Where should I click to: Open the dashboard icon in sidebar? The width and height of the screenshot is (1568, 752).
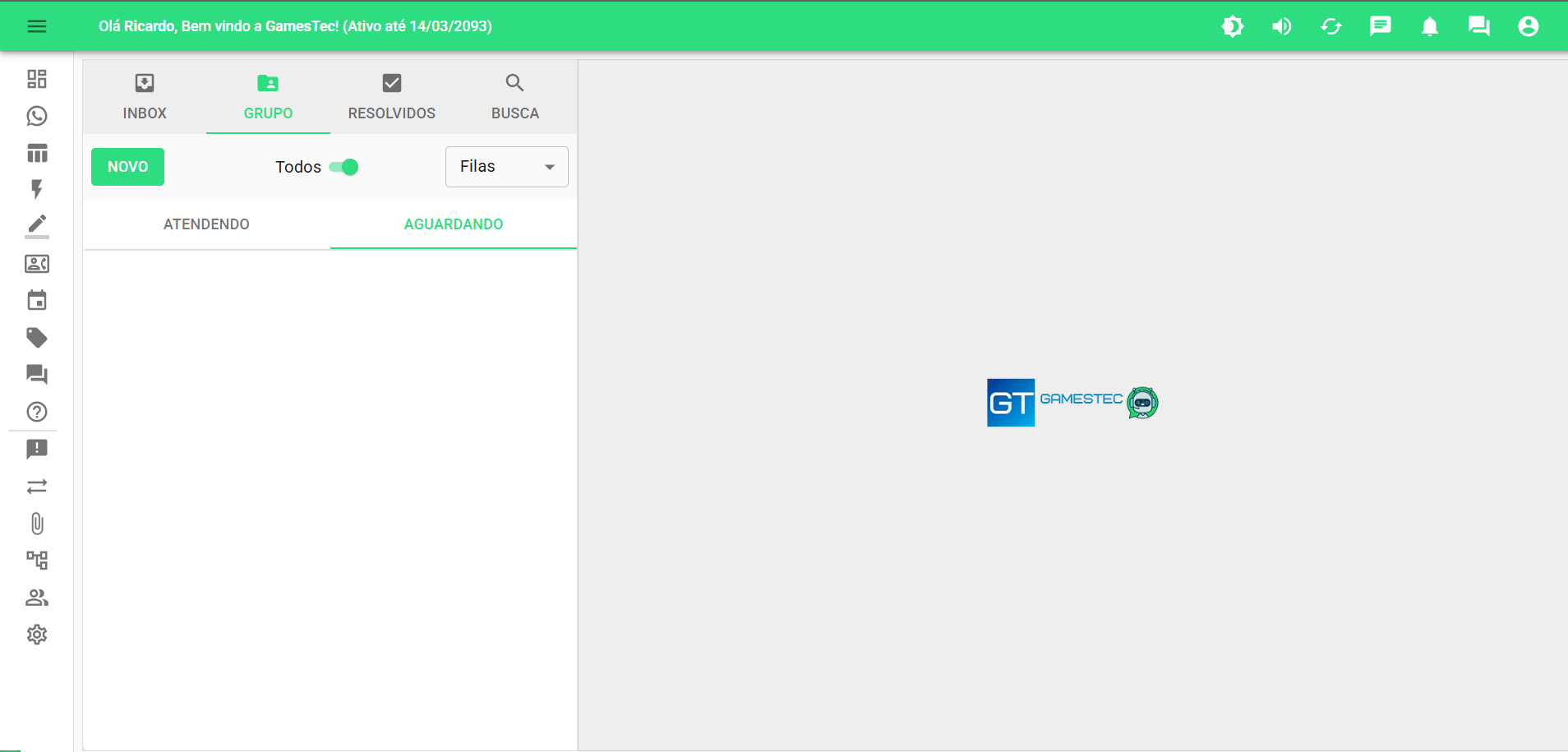[x=37, y=79]
